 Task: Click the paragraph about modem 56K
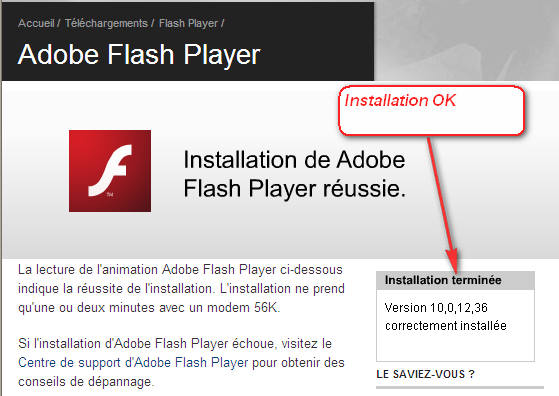point(181,289)
